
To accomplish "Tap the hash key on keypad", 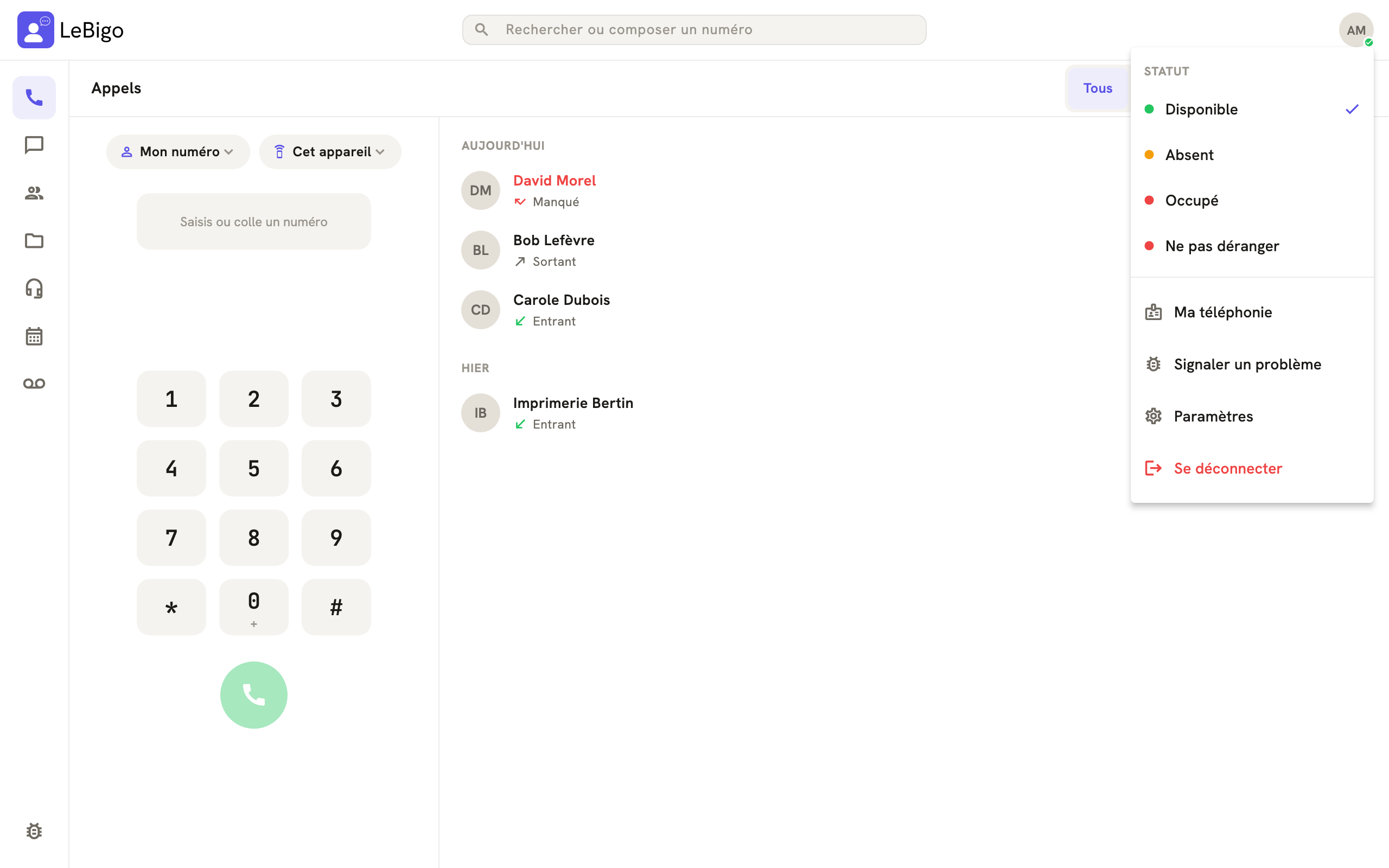I will click(x=336, y=608).
